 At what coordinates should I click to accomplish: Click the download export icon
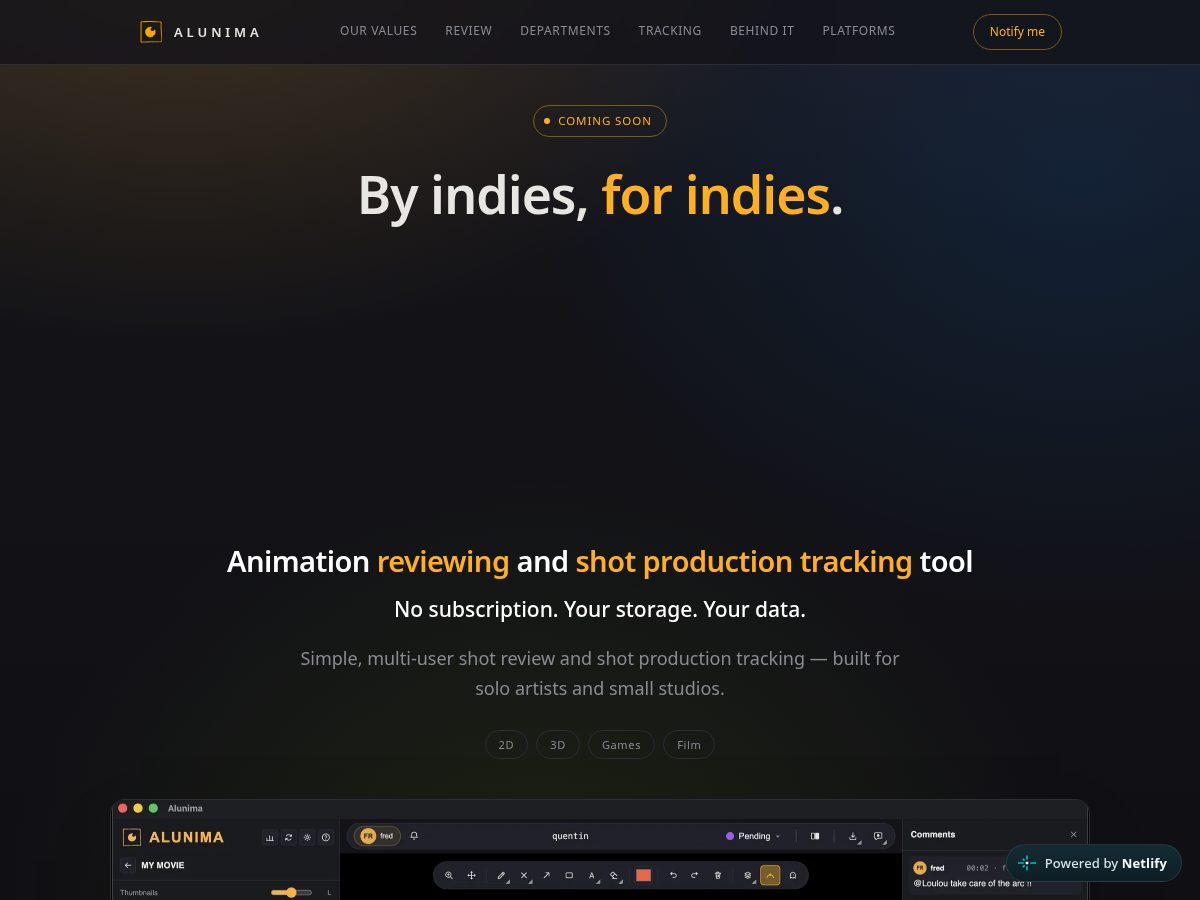(x=853, y=836)
